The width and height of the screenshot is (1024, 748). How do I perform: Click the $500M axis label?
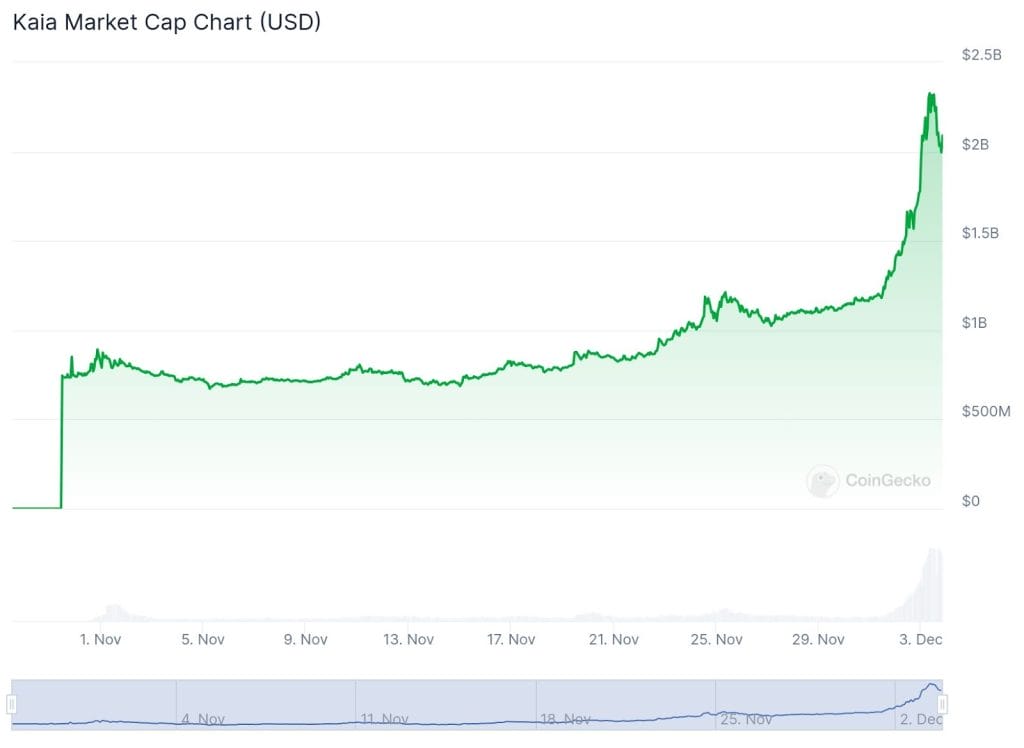(986, 412)
